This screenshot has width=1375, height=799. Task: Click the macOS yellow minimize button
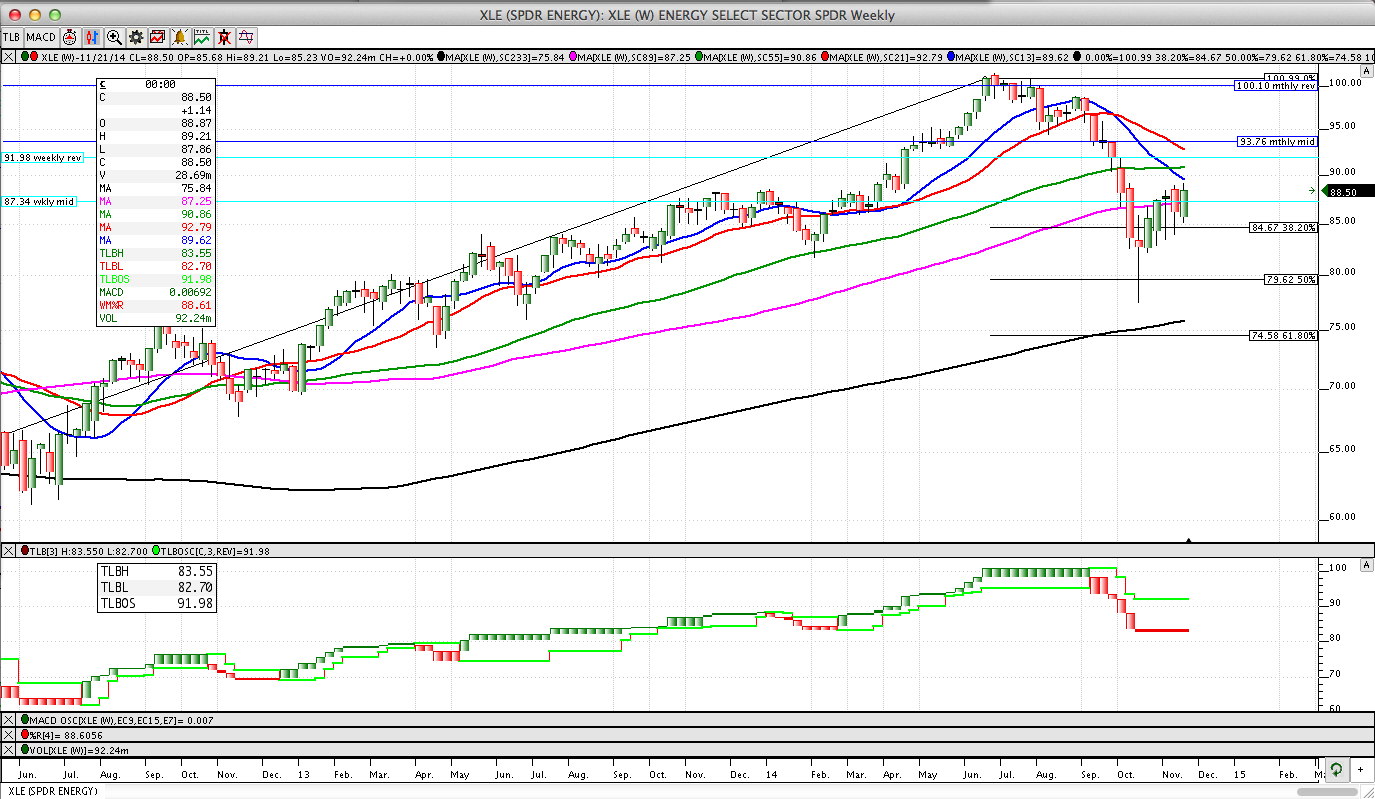point(34,14)
